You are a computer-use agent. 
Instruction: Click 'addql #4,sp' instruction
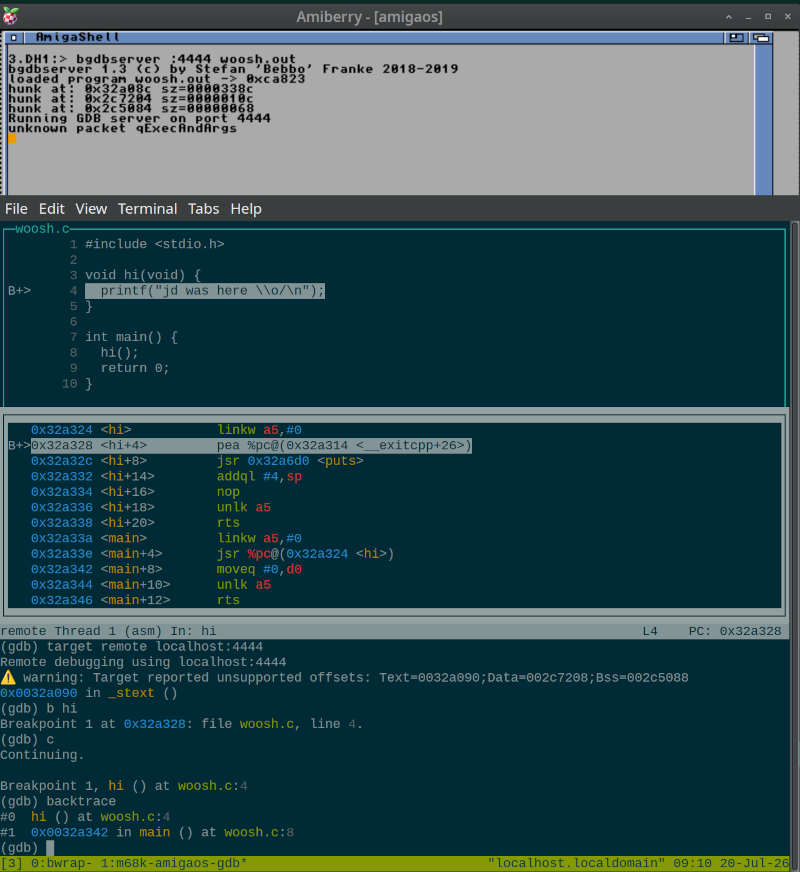[259, 477]
